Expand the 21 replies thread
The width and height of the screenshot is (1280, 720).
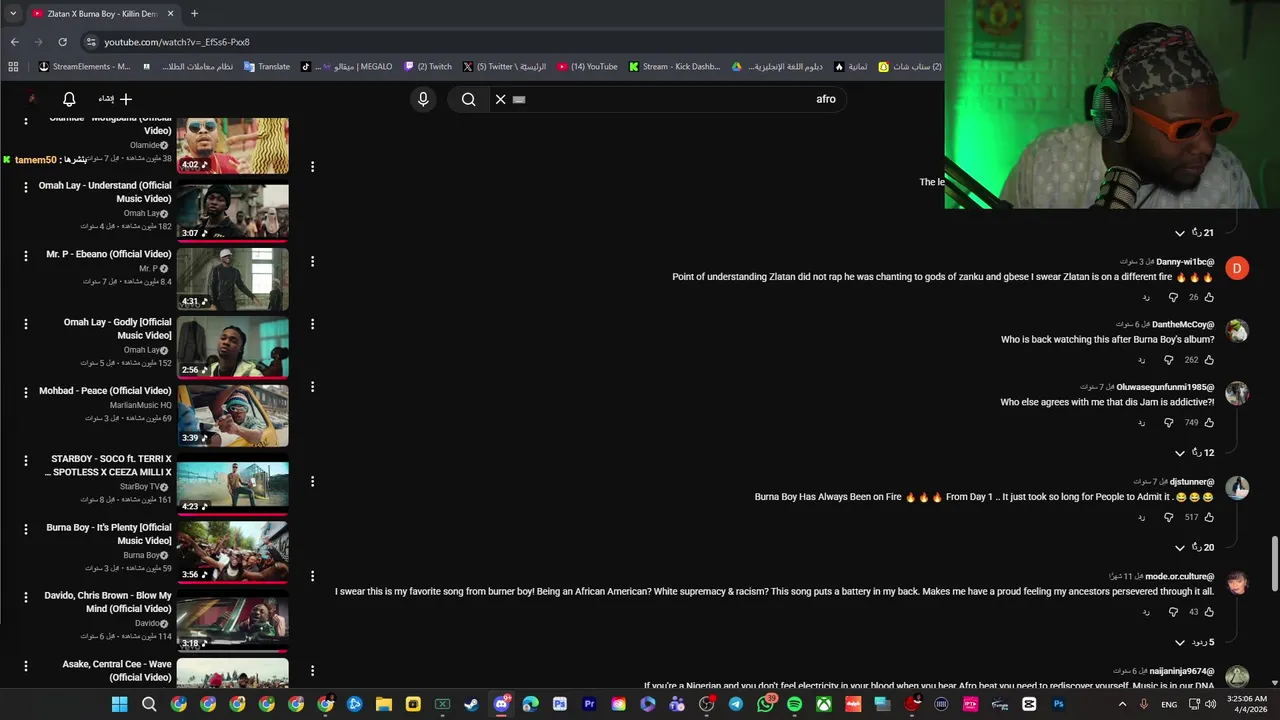(x=1194, y=233)
